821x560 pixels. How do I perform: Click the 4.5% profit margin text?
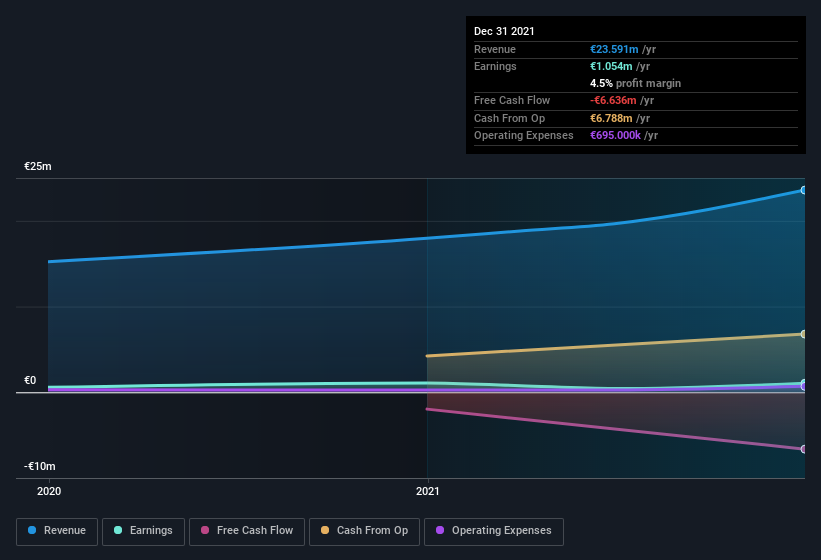pyautogui.click(x=635, y=83)
